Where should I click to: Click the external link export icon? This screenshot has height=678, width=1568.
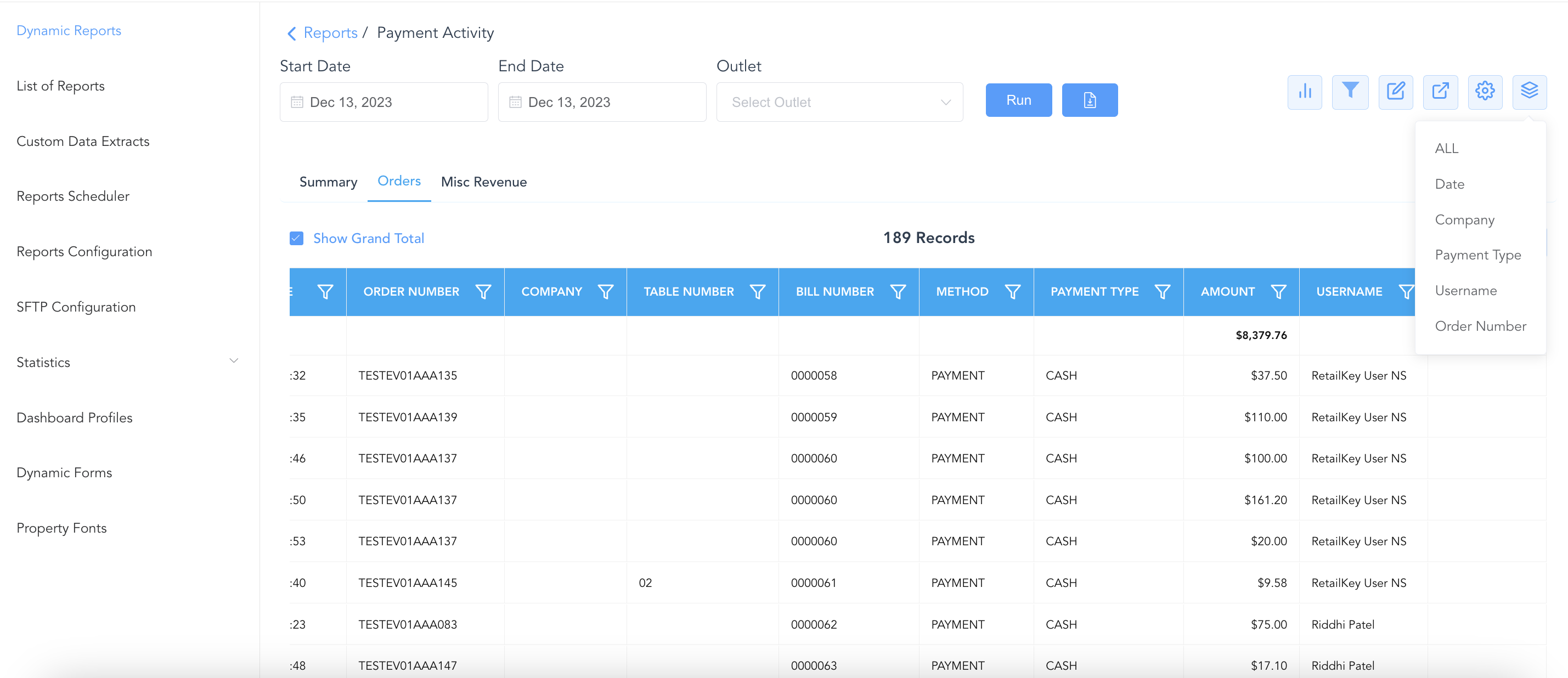click(x=1440, y=92)
